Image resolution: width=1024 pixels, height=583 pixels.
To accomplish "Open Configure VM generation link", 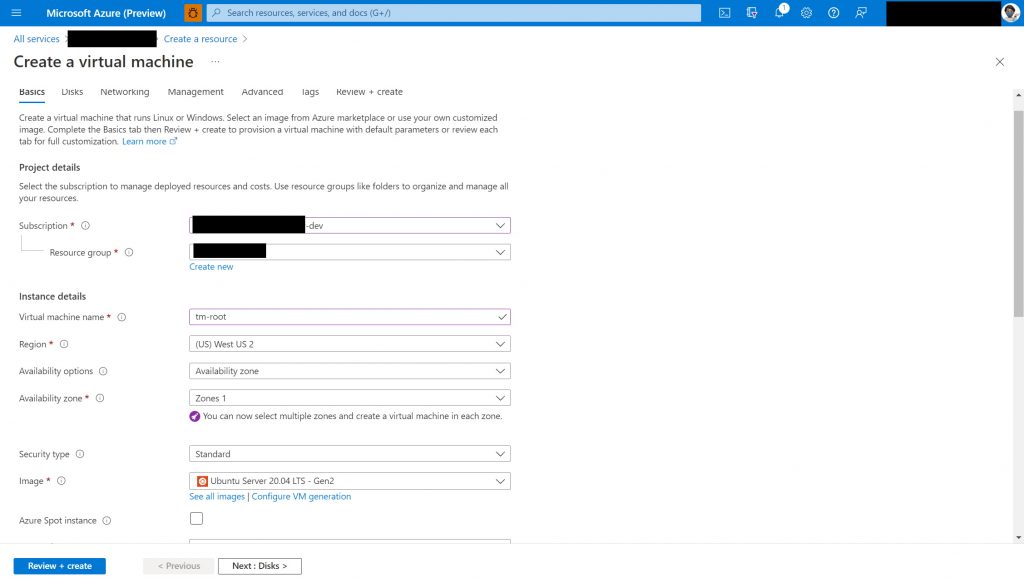I will tap(301, 496).
